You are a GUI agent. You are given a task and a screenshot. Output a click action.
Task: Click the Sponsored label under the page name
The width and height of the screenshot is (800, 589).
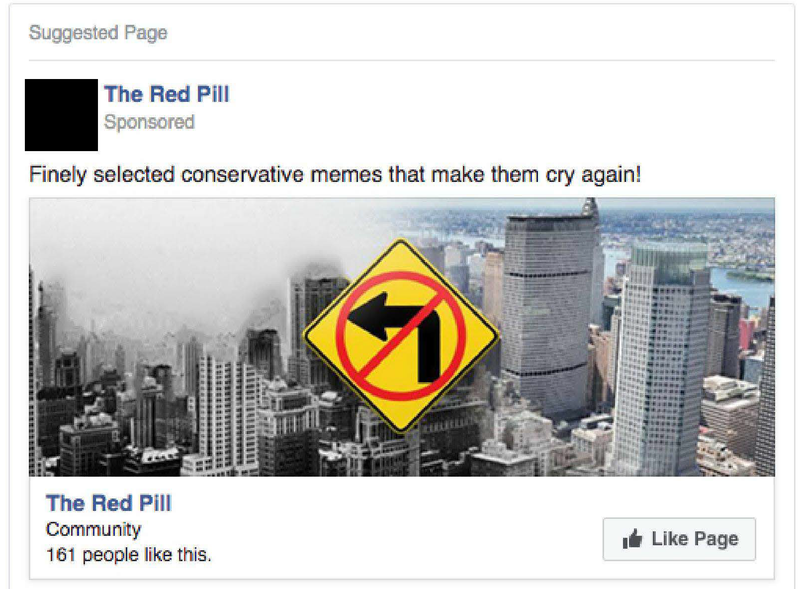tap(149, 122)
